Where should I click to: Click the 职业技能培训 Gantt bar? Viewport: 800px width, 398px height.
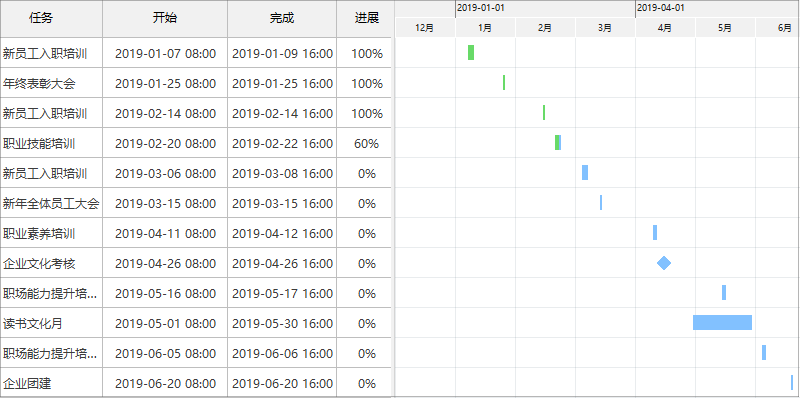click(x=558, y=142)
